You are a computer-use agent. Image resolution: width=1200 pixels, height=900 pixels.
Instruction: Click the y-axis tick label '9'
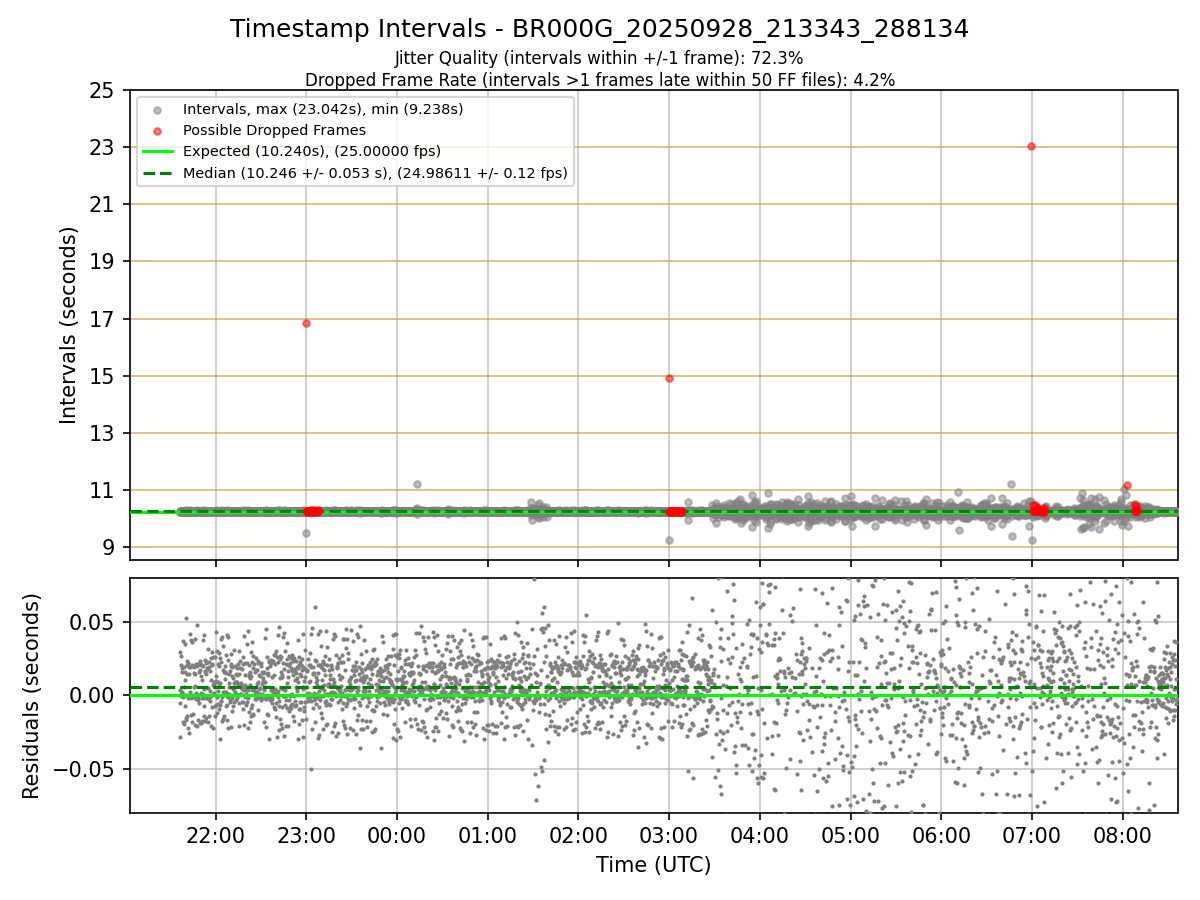click(108, 547)
